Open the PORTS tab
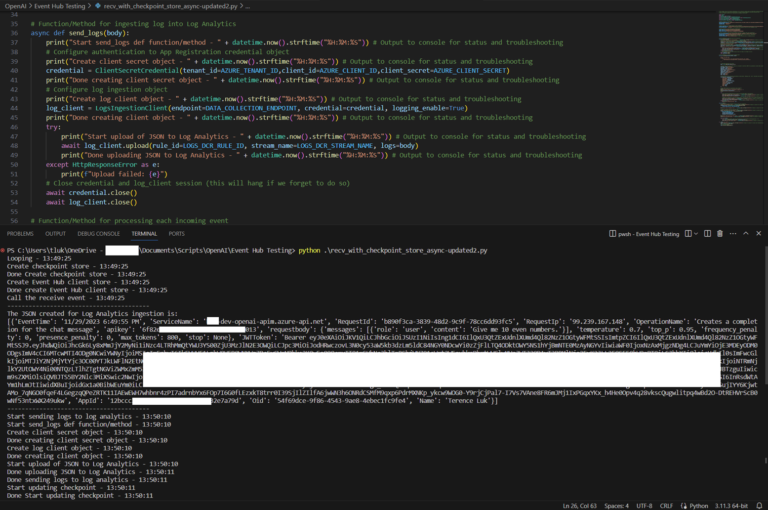768x510 pixels. (x=177, y=234)
